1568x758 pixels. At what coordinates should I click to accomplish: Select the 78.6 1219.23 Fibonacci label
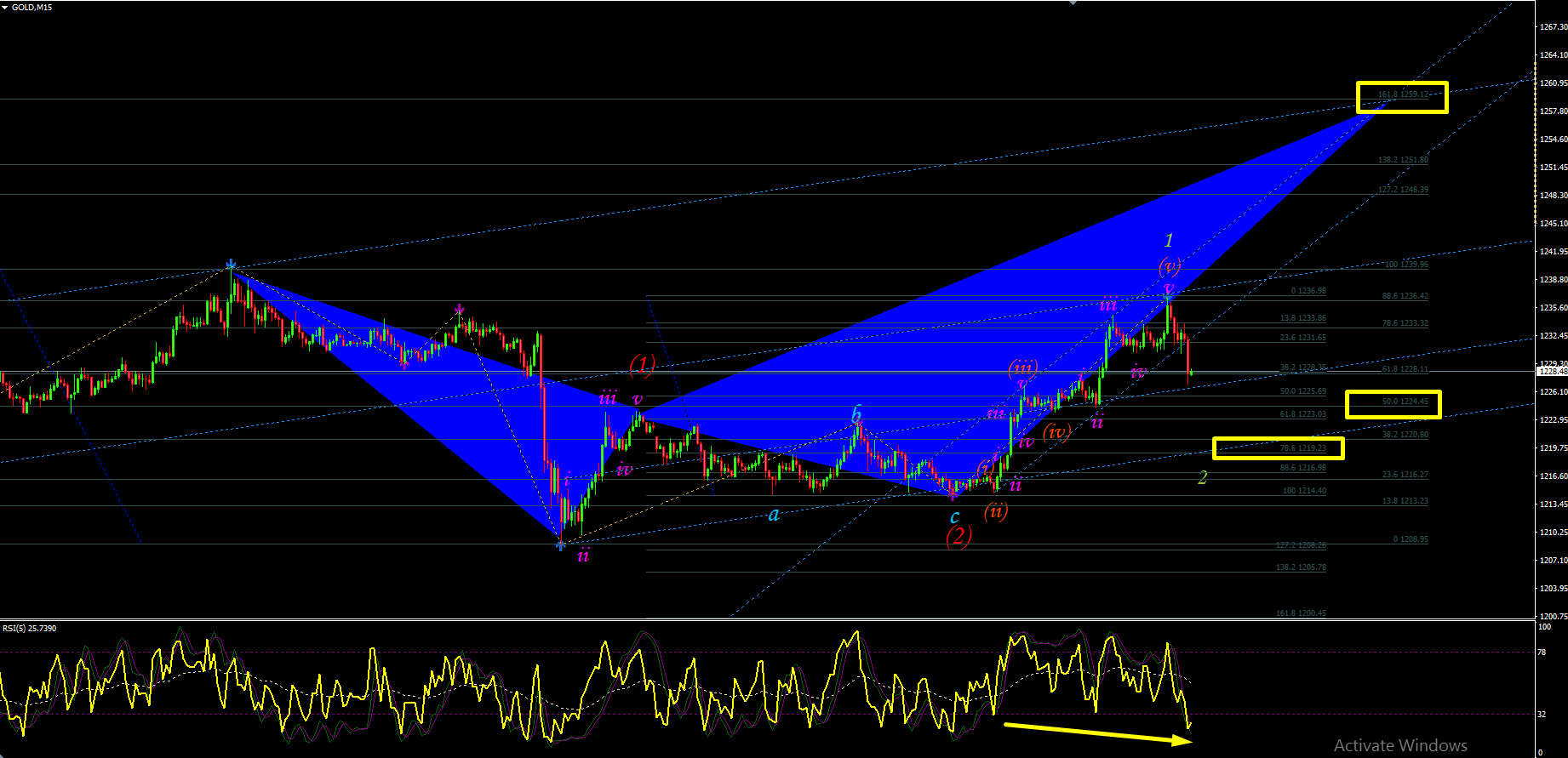[1303, 448]
